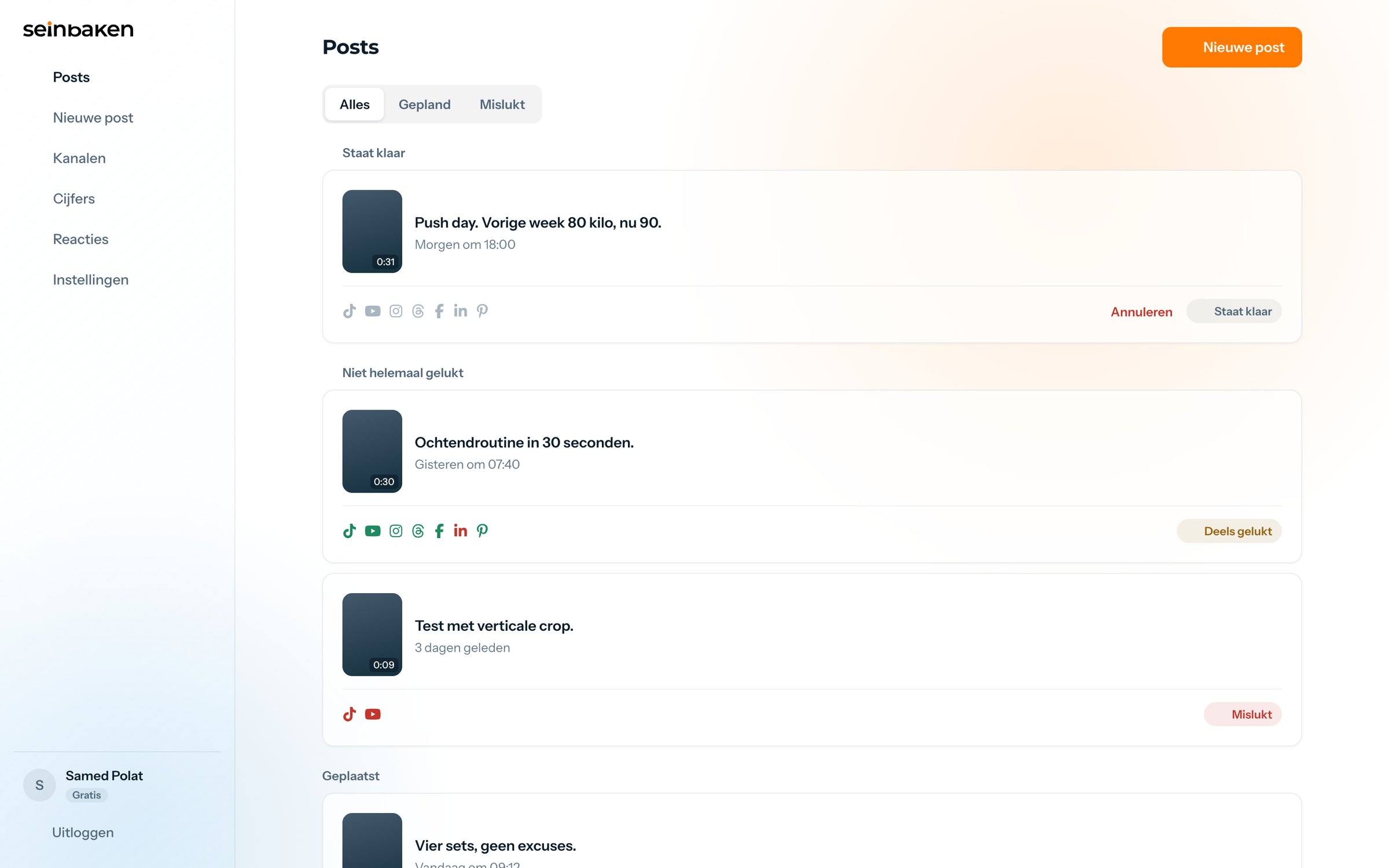Screen dimensions: 1389x868
Task: Click Annuleren on the Push day post
Action: pyautogui.click(x=1141, y=311)
